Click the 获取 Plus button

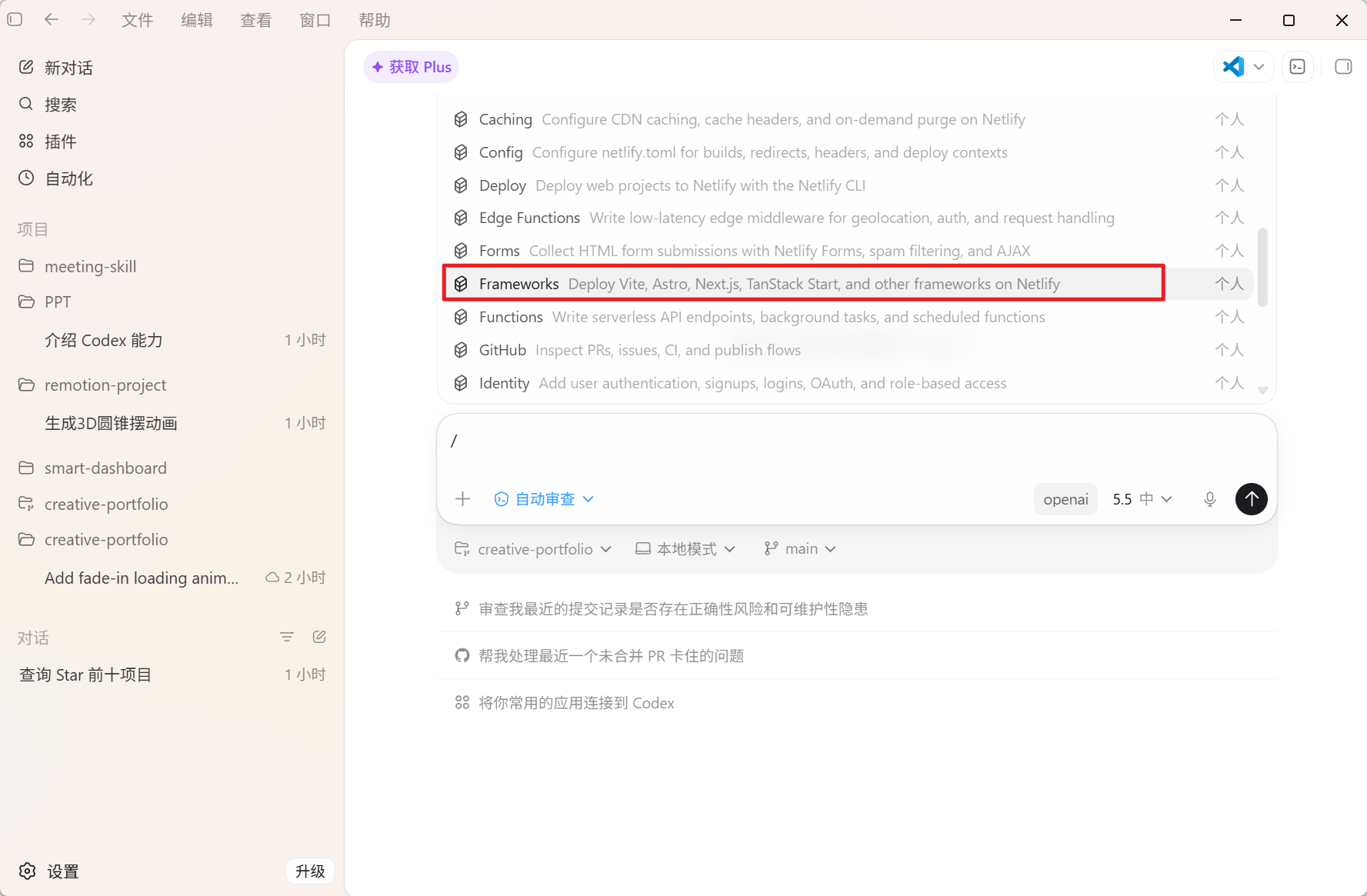411,67
